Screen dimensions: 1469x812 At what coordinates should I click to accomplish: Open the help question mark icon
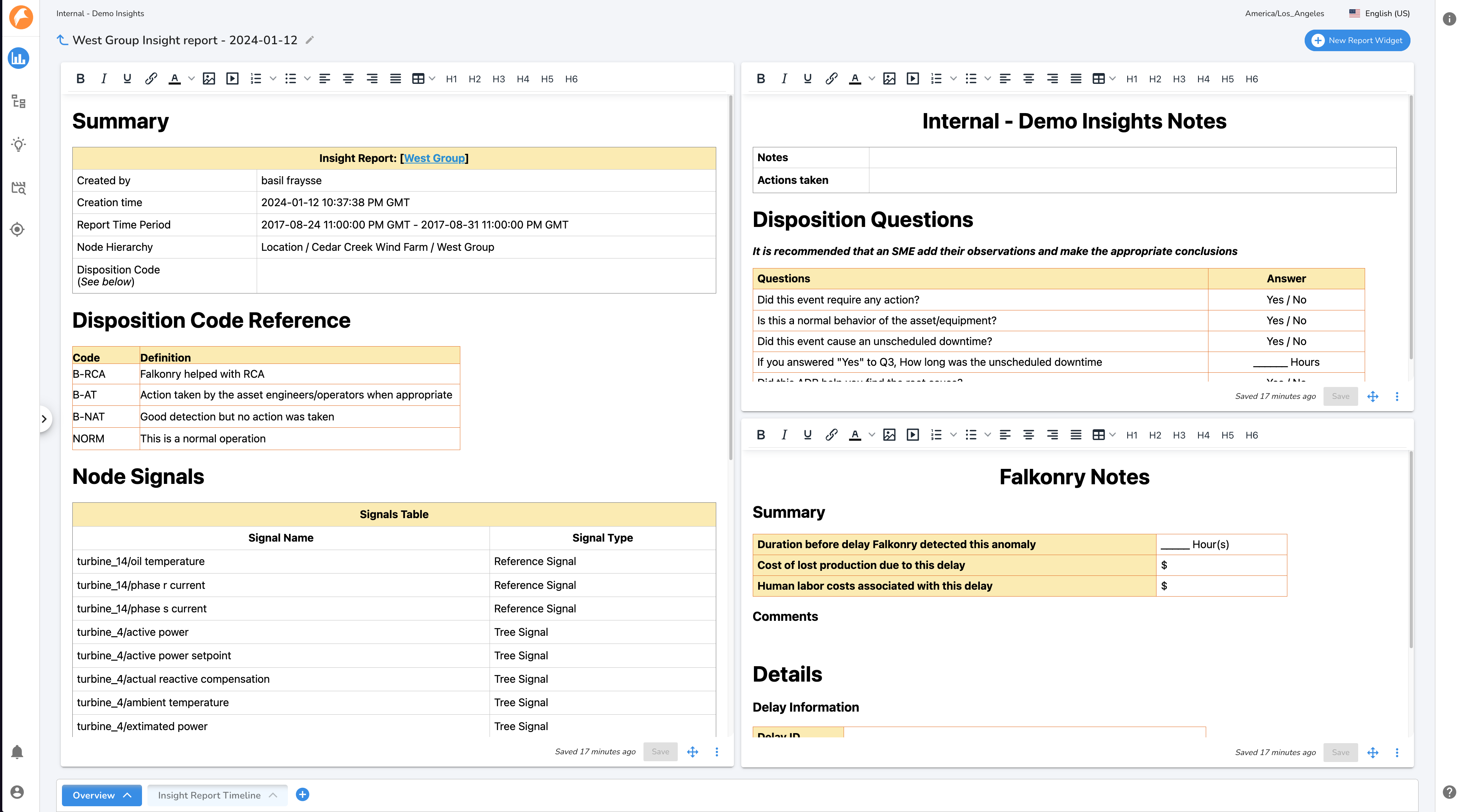click(1449, 792)
